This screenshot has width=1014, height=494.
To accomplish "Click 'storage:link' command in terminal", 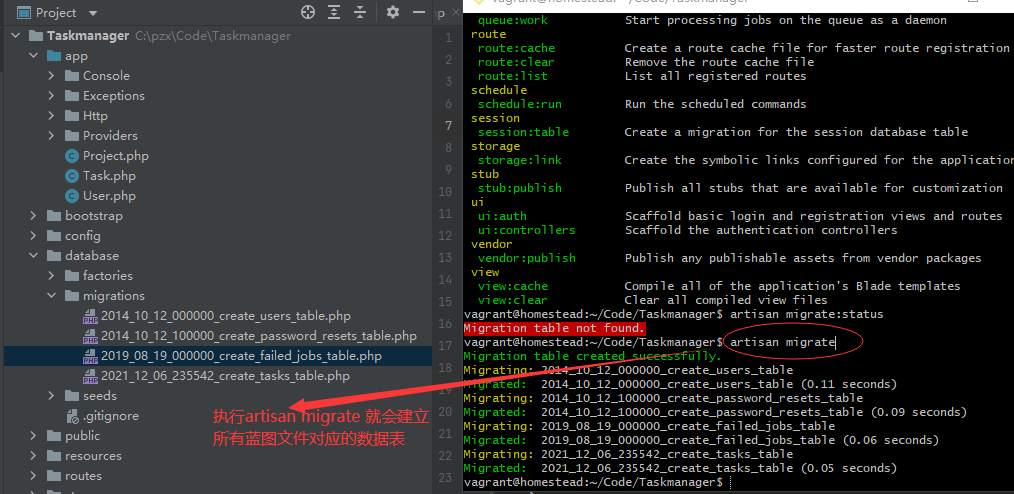I will coord(519,160).
